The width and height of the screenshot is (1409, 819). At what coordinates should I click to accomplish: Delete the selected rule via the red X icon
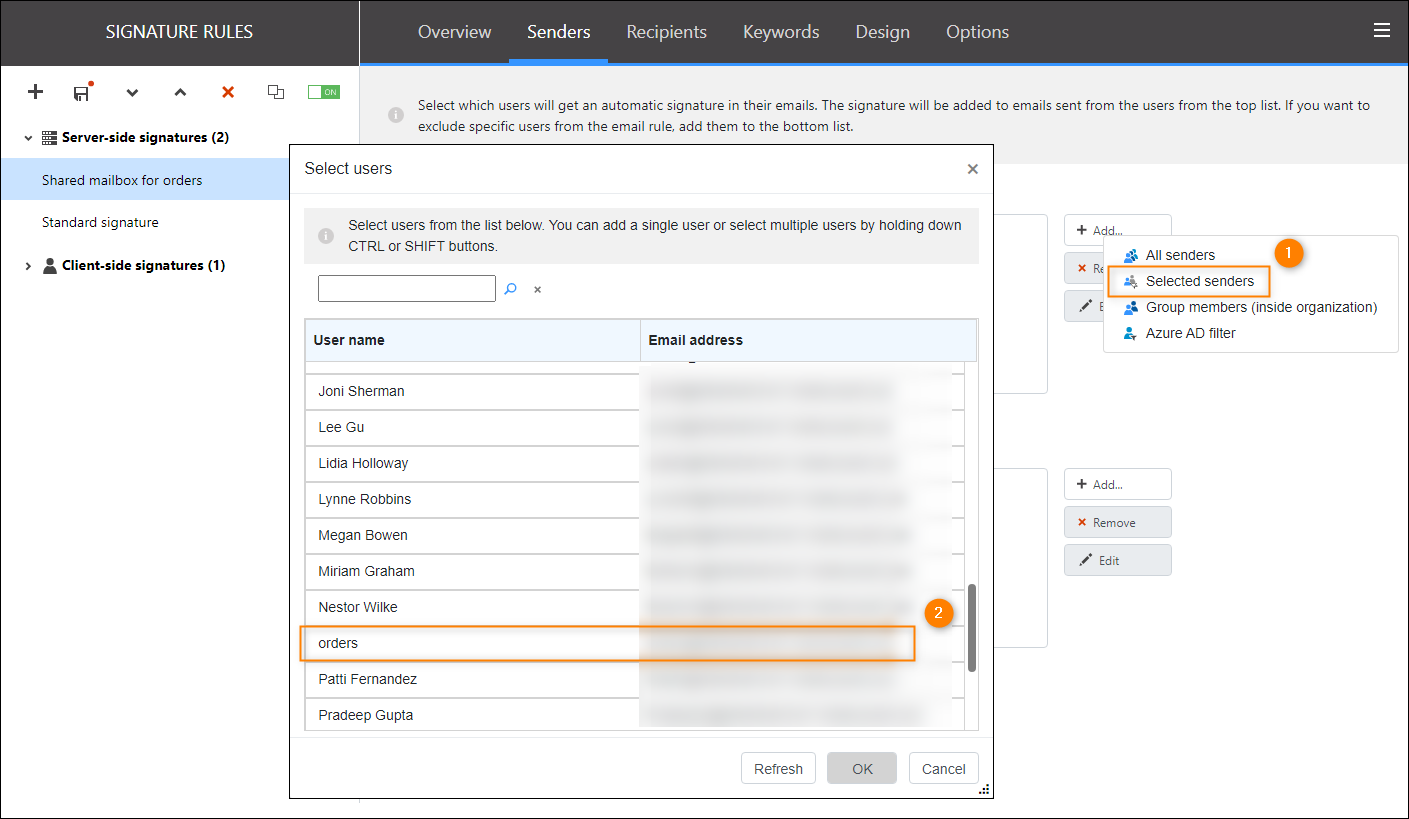[227, 92]
